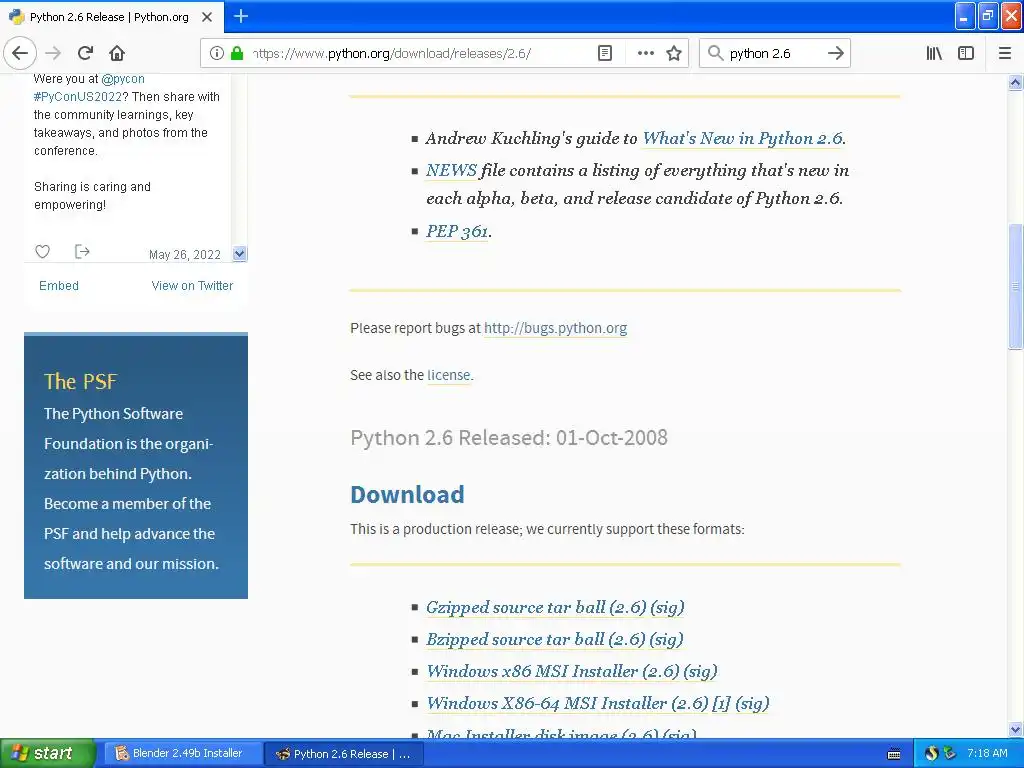Show sidebars icon in toolbar
The height and width of the screenshot is (768, 1024).
[965, 53]
